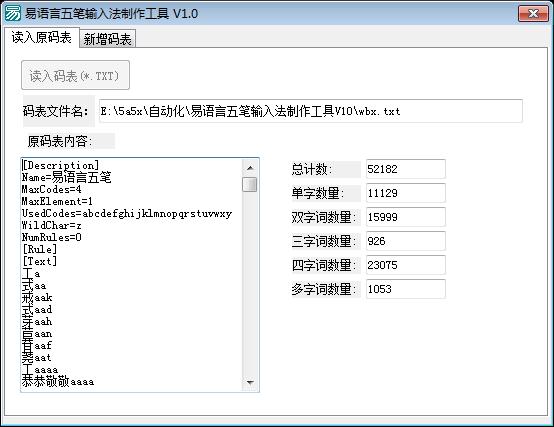Click the 码表文件名 path input field
This screenshot has height=427, width=554.
(311, 111)
